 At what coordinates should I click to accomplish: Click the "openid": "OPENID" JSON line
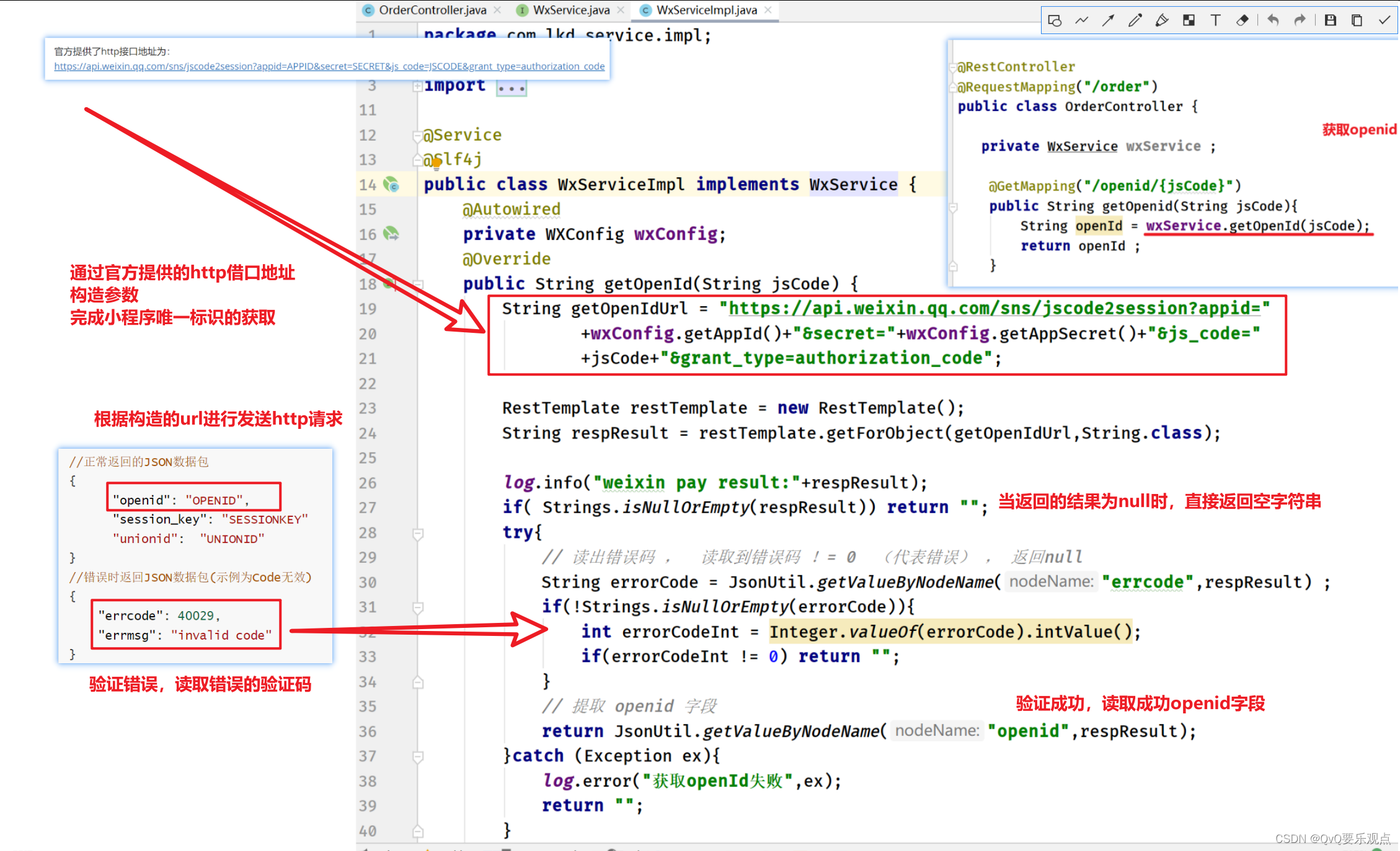(180, 500)
